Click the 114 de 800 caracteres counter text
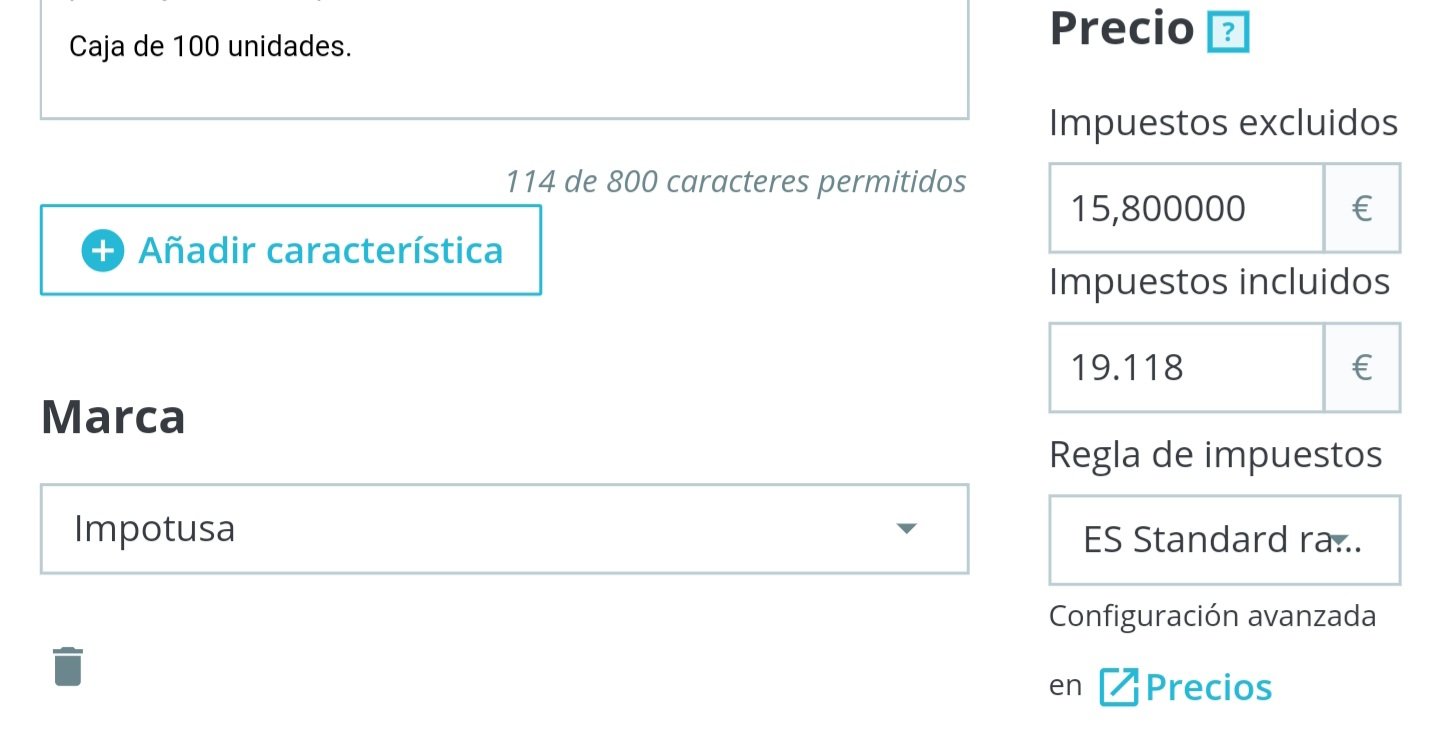 [x=736, y=181]
